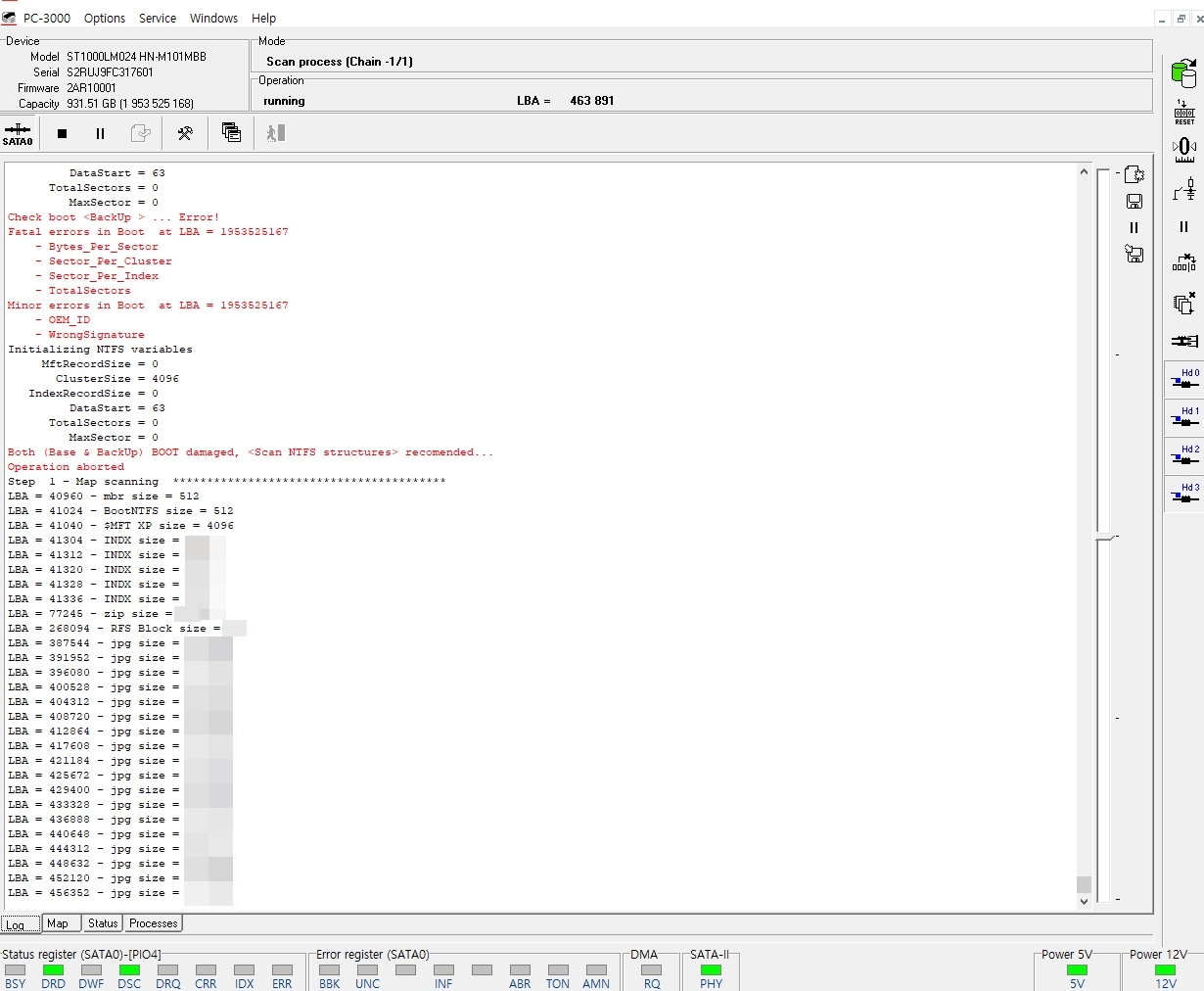Click the clear log page icon
1204x991 pixels.
[1135, 174]
